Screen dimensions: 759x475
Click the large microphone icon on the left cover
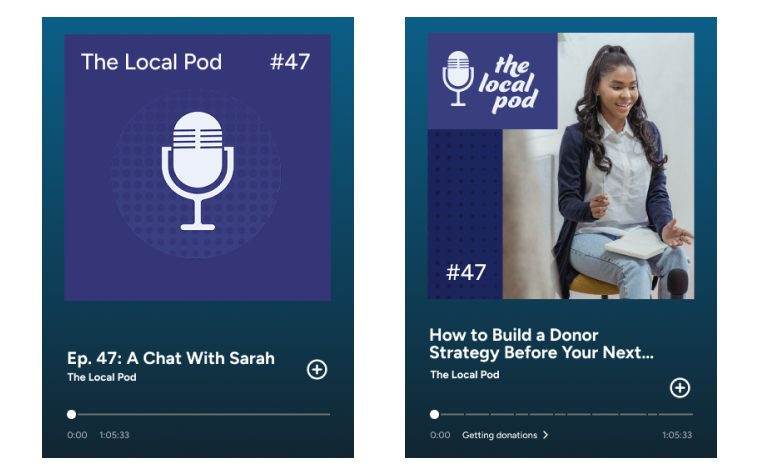pos(197,171)
